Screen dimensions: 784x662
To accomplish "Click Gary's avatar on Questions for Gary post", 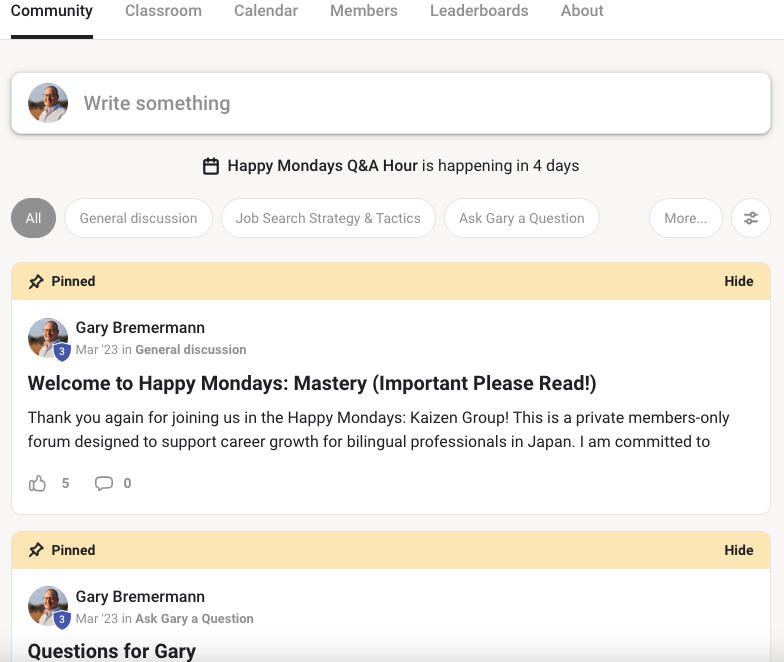I will [48, 607].
